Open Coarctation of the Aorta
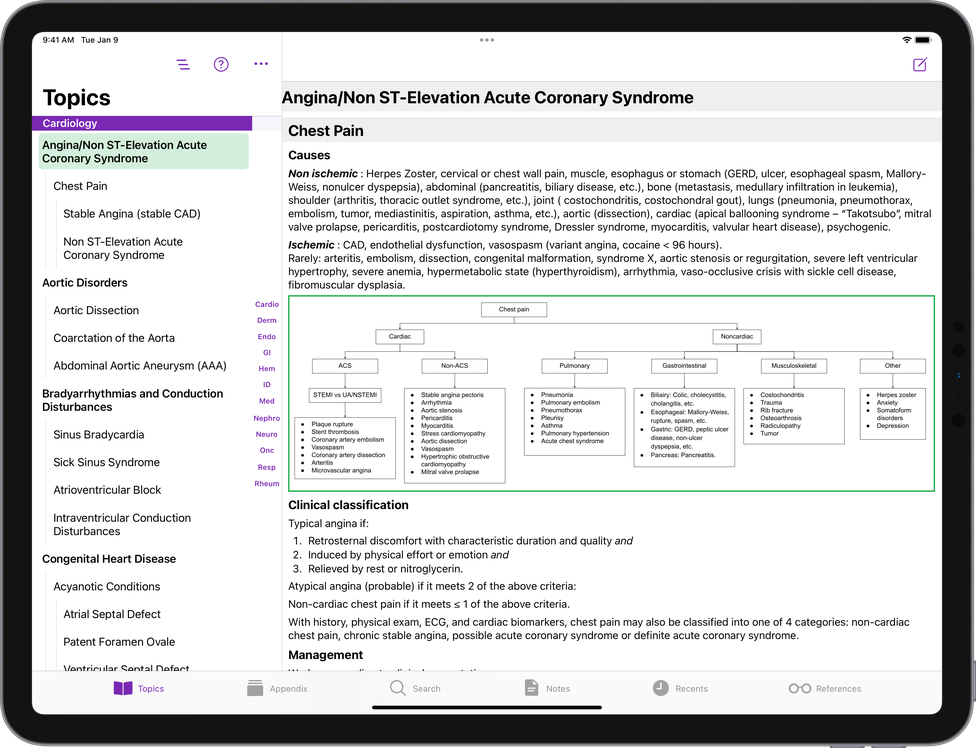This screenshot has height=748, width=976. tap(114, 338)
